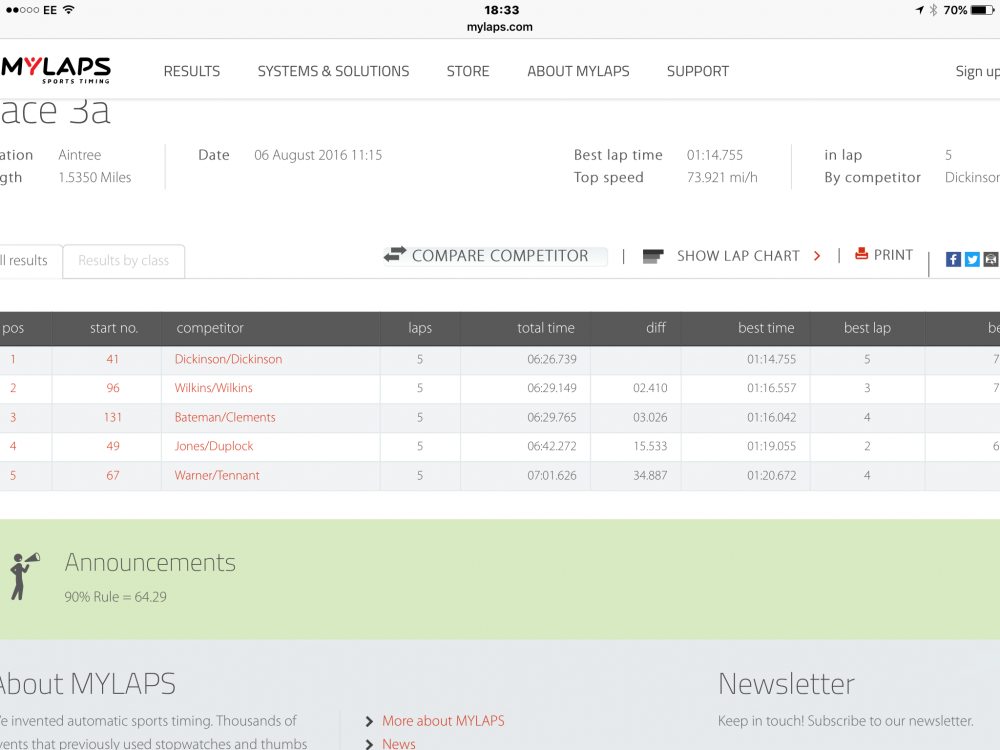The width and height of the screenshot is (1000, 750).
Task: Click the Sign up link
Action: [977, 71]
